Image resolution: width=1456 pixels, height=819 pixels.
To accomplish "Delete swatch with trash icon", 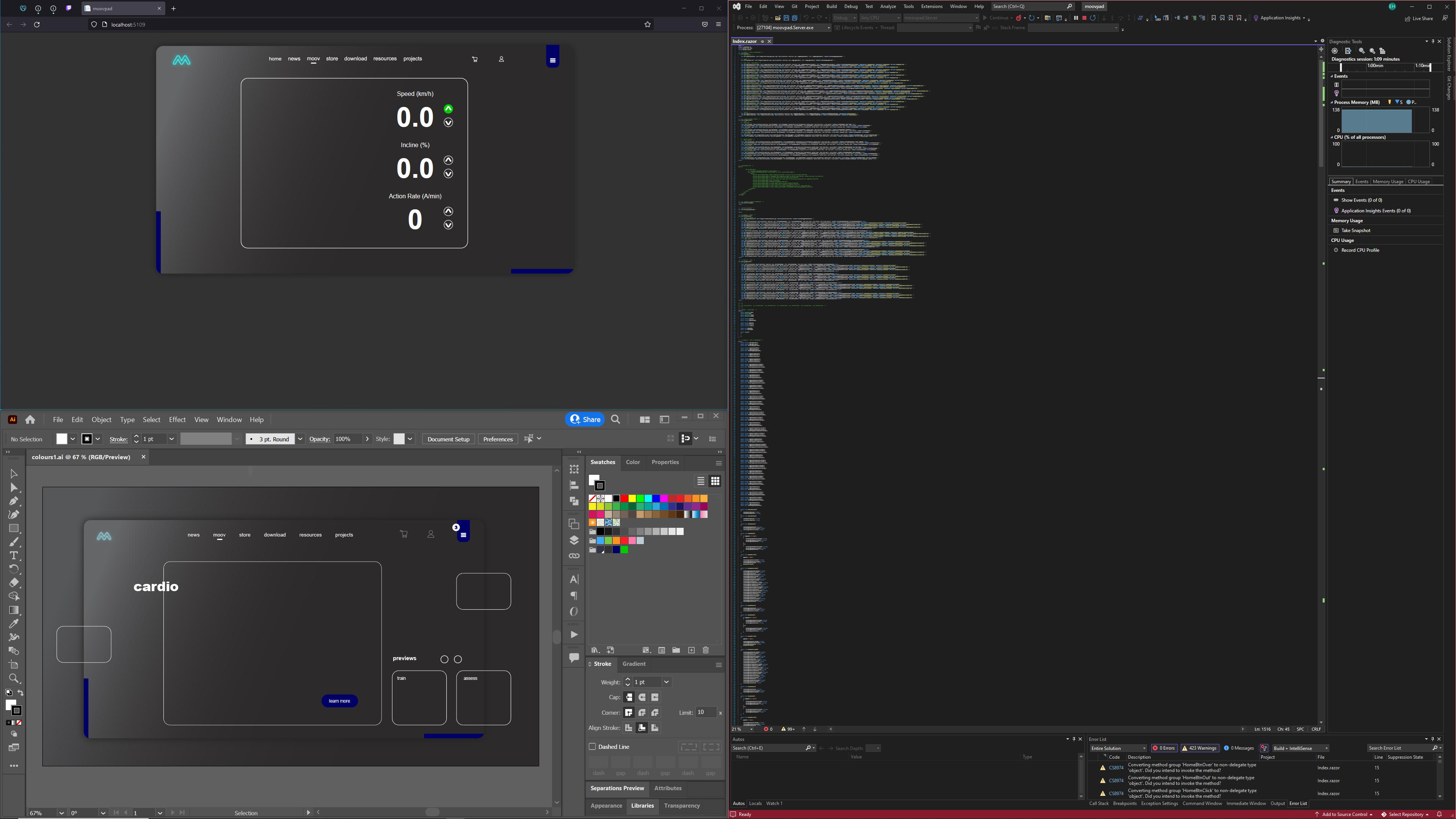I will pyautogui.click(x=705, y=650).
